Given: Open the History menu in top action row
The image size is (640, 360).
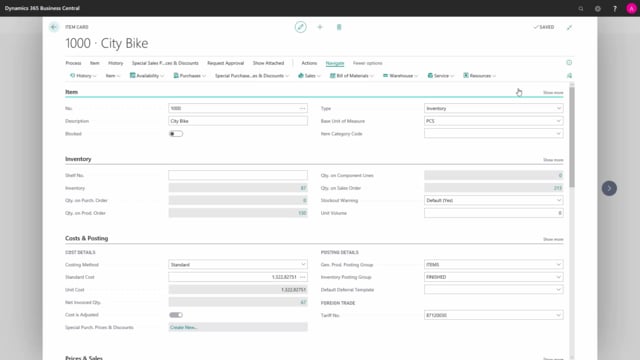Looking at the screenshot, I should [x=116, y=63].
